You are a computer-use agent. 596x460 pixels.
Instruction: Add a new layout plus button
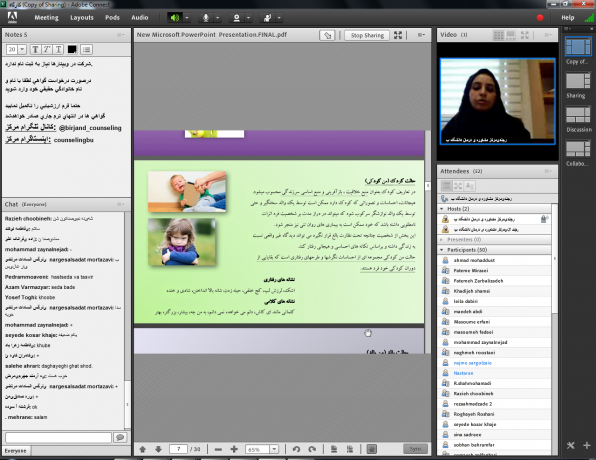pyautogui.click(x=586, y=445)
